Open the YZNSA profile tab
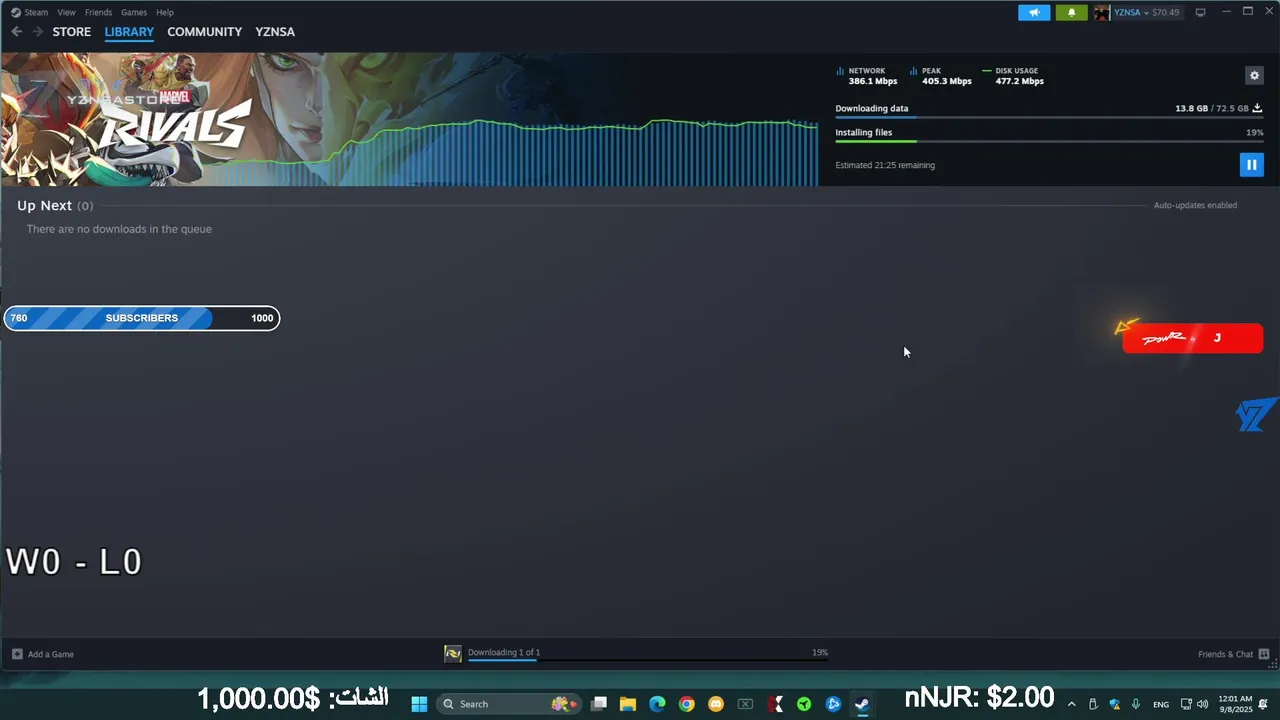1280x720 pixels. (275, 32)
